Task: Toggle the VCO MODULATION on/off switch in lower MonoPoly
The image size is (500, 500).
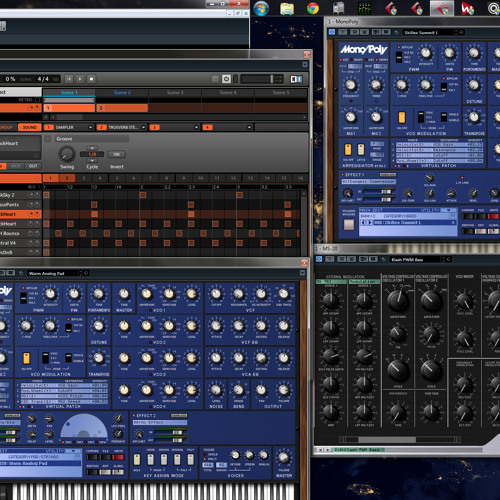Action: tap(26, 358)
